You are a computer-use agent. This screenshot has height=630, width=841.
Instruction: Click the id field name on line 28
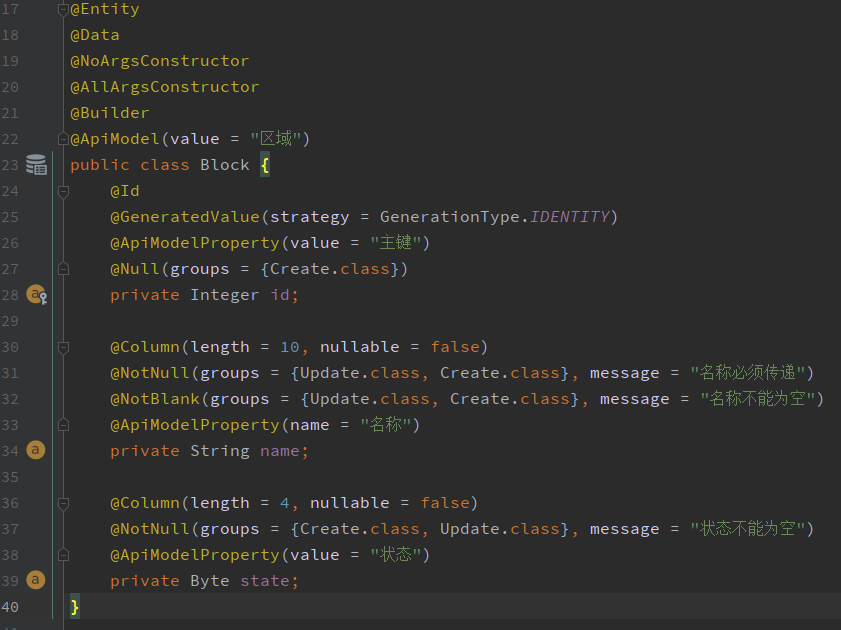(x=280, y=295)
